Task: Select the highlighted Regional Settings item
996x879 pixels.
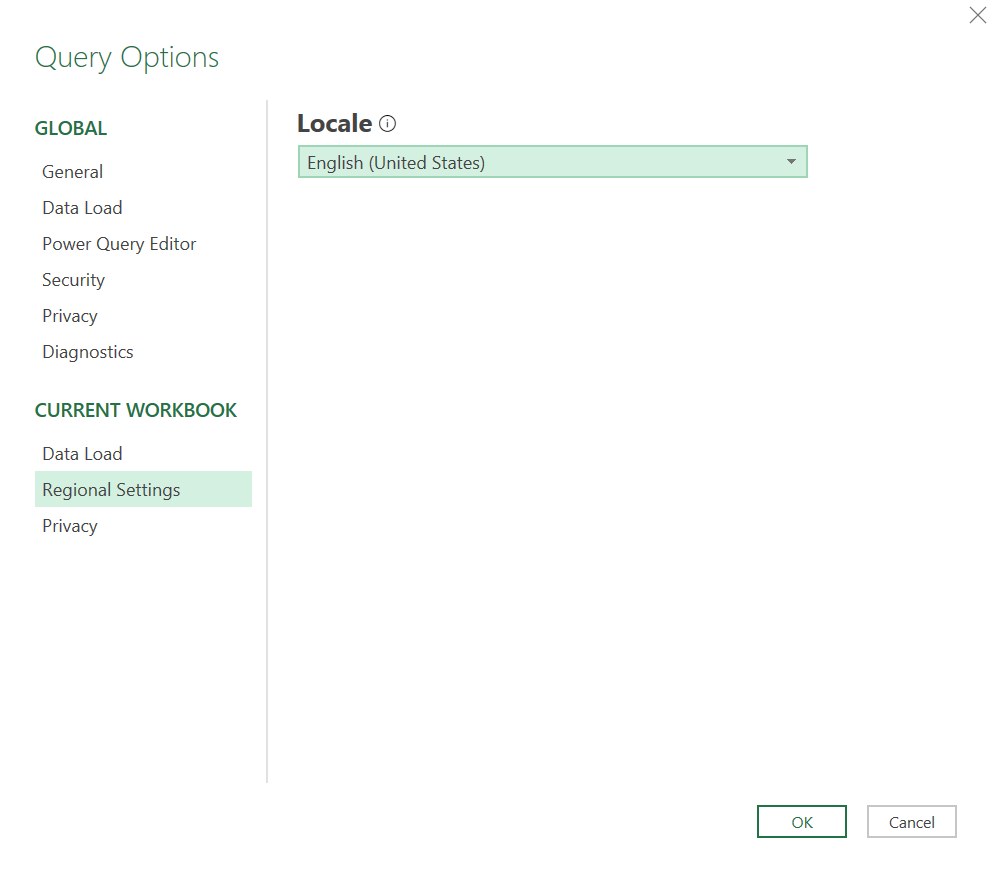Action: [111, 490]
